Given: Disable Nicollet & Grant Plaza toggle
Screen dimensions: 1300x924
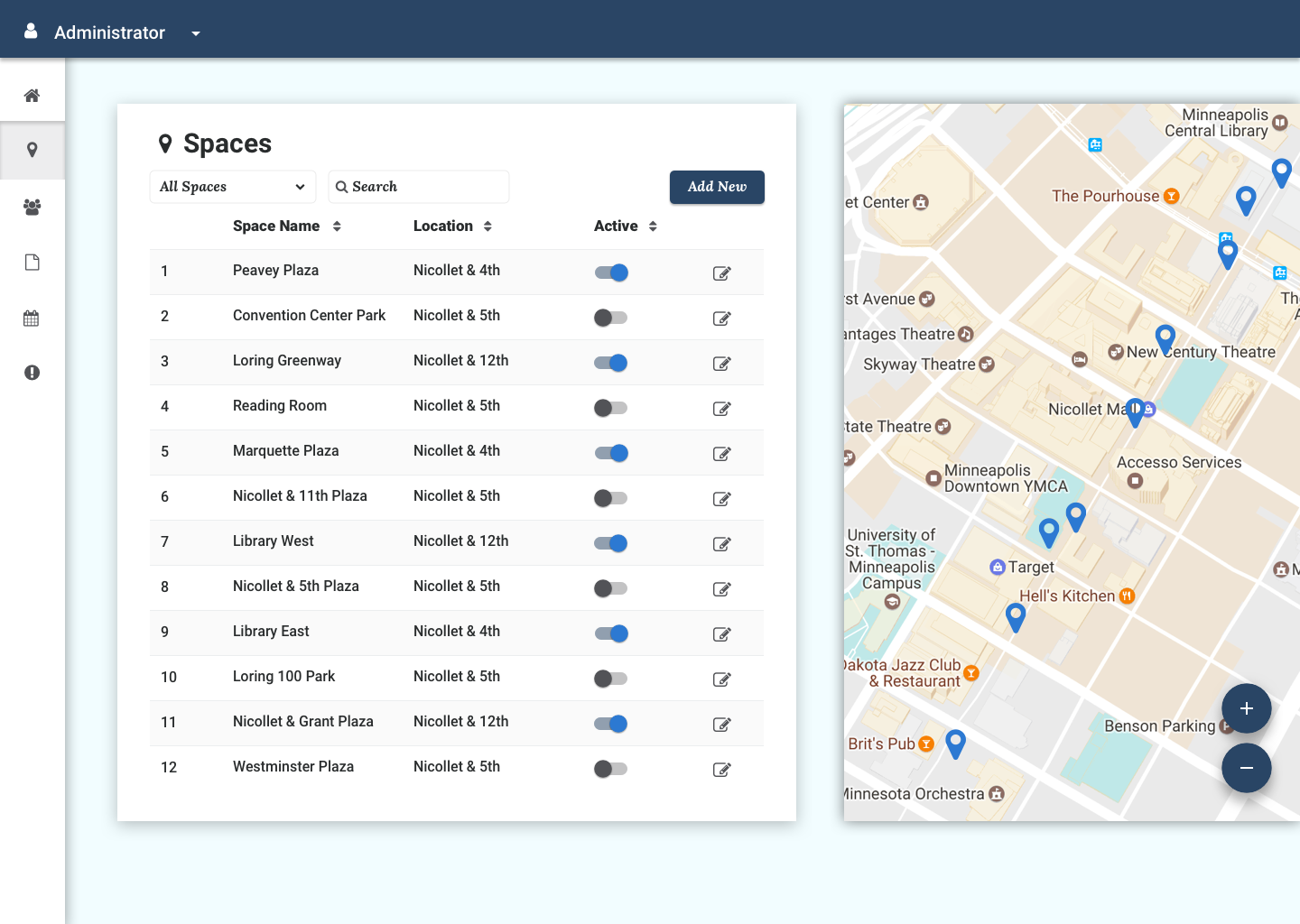Looking at the screenshot, I should tap(611, 724).
